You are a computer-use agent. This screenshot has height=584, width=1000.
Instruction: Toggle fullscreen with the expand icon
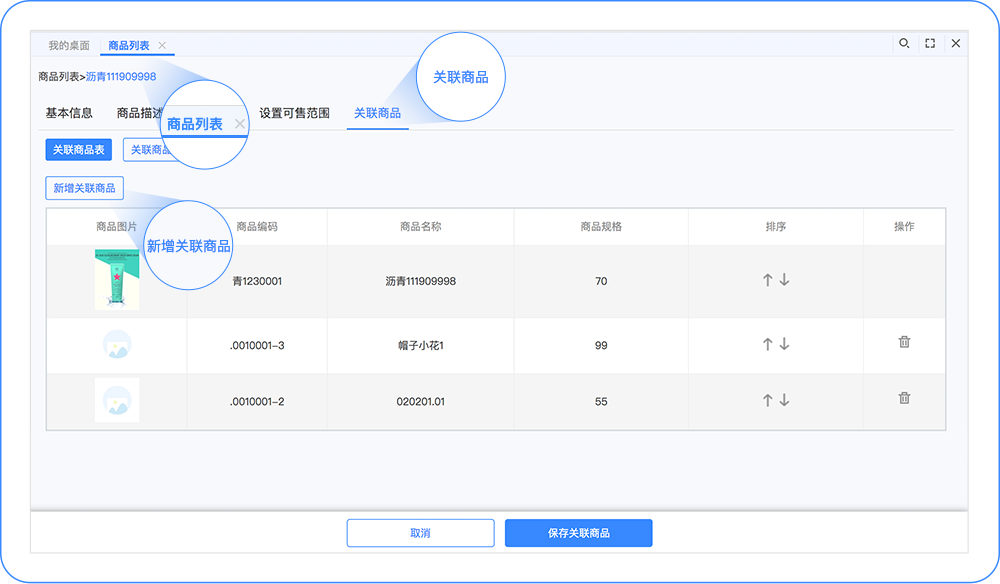click(930, 44)
